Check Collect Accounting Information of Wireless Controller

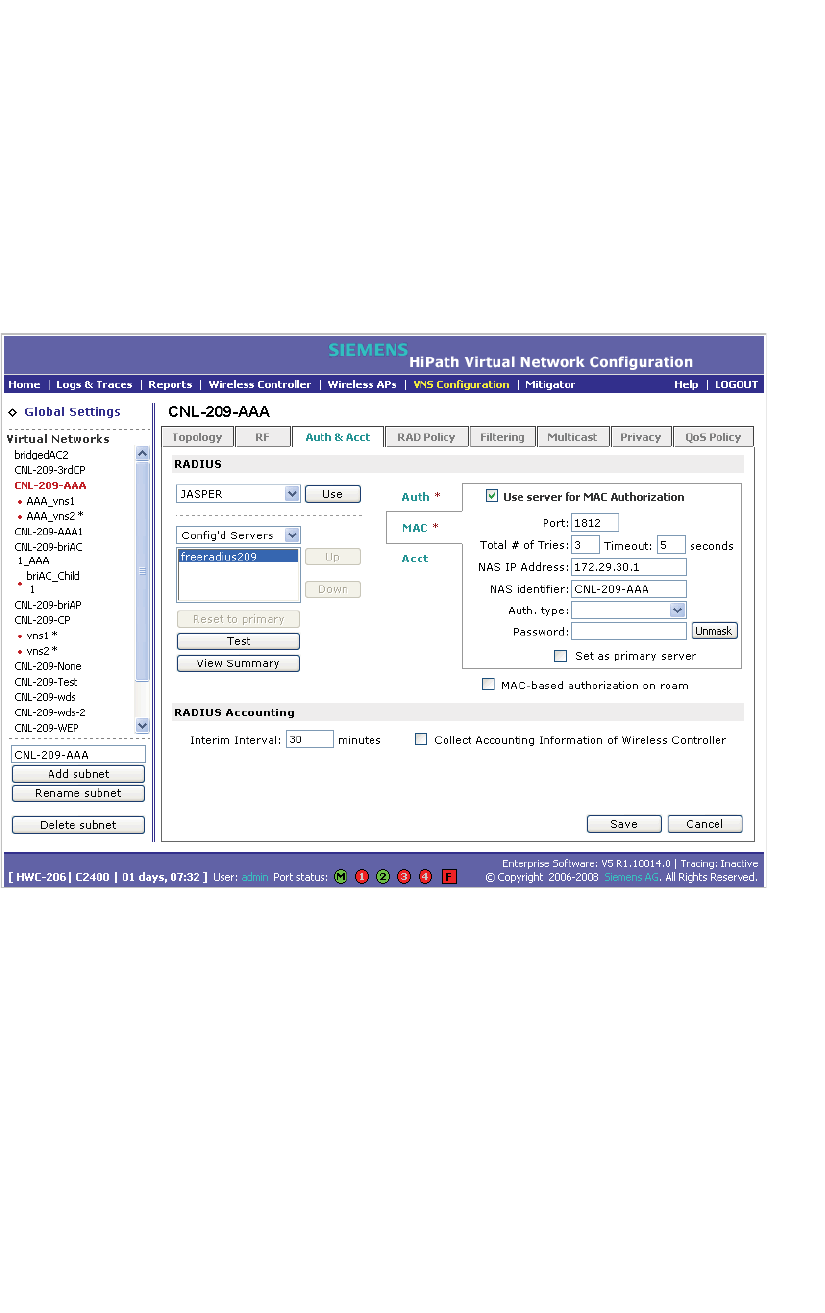[x=421, y=740]
